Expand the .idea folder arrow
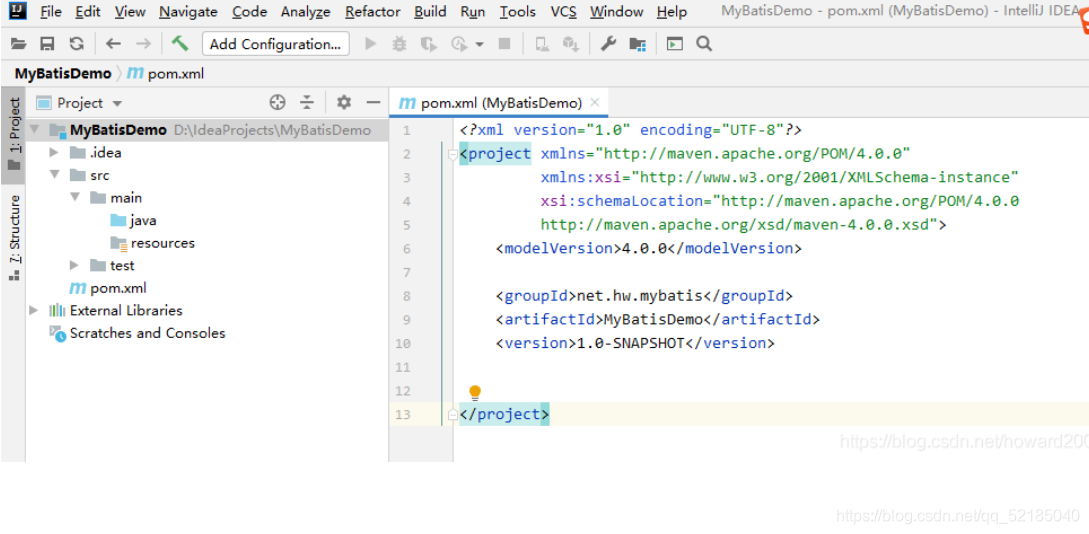Image resolution: width=1089 pixels, height=534 pixels. [54, 153]
